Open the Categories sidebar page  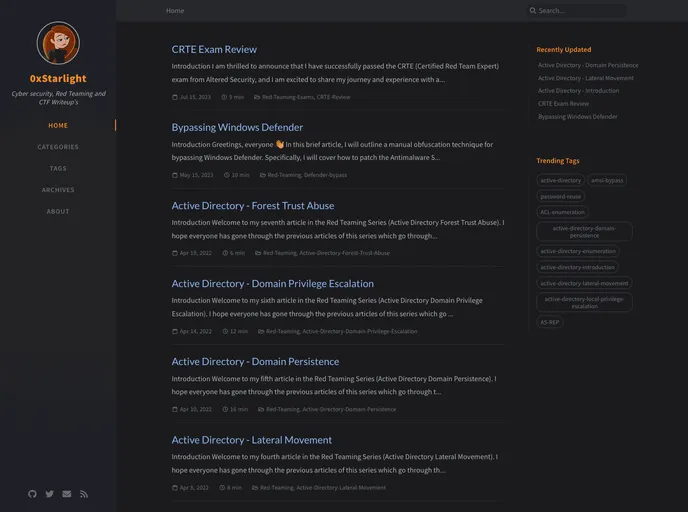coord(58,147)
